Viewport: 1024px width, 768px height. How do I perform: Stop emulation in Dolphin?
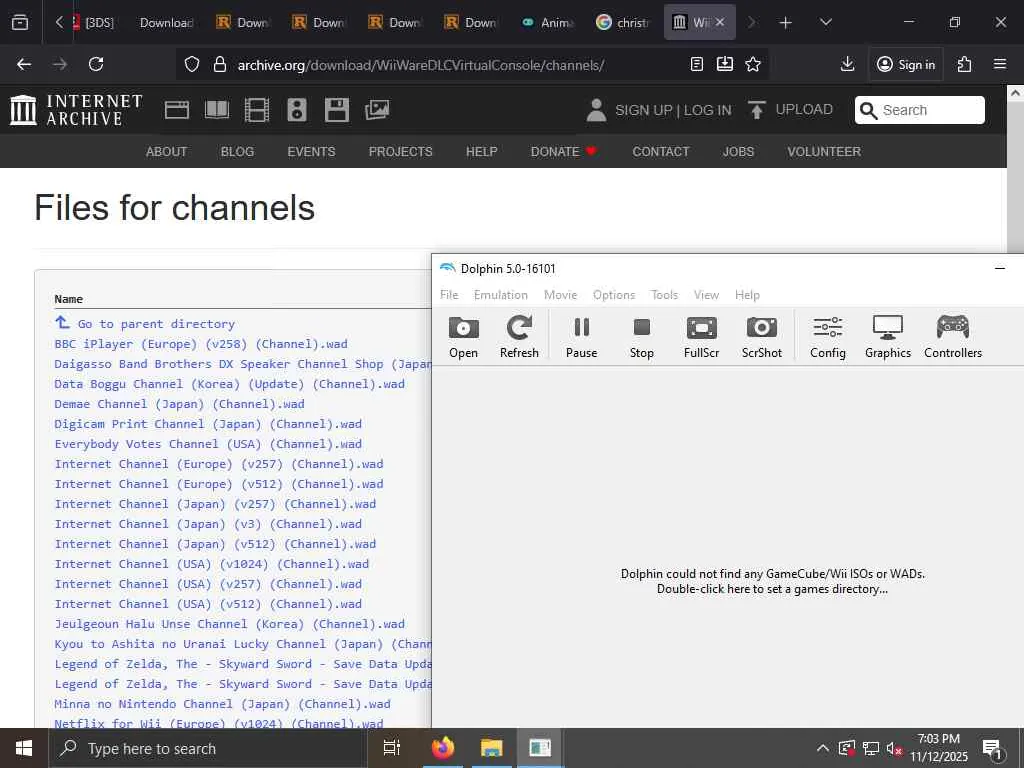point(641,336)
